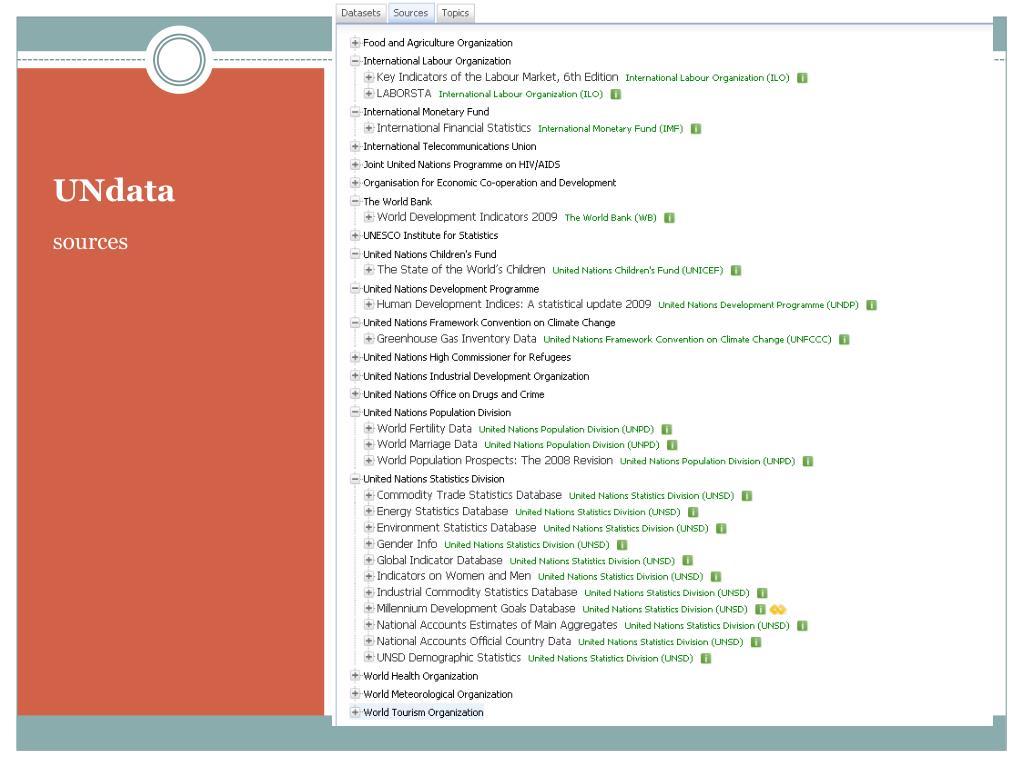
Task: Open info icon beside World Marriage Data
Action: click(x=671, y=445)
